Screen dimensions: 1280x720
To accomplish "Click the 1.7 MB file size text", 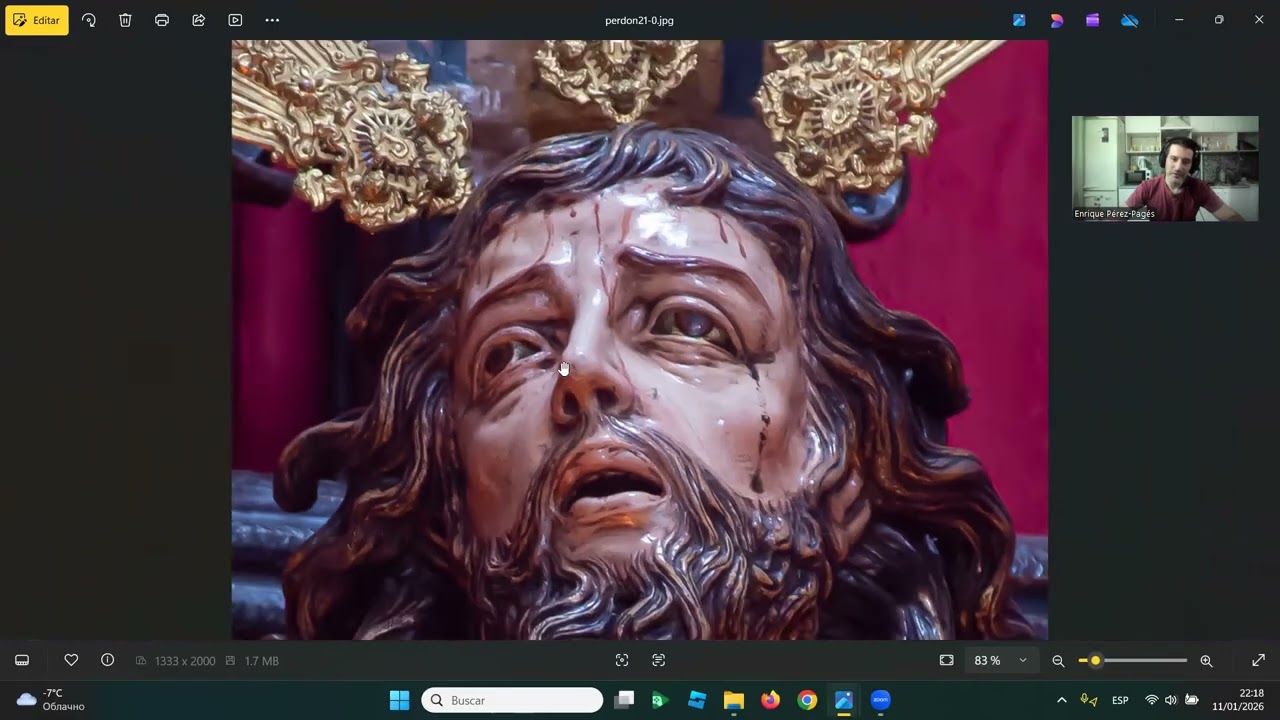I will 262,661.
